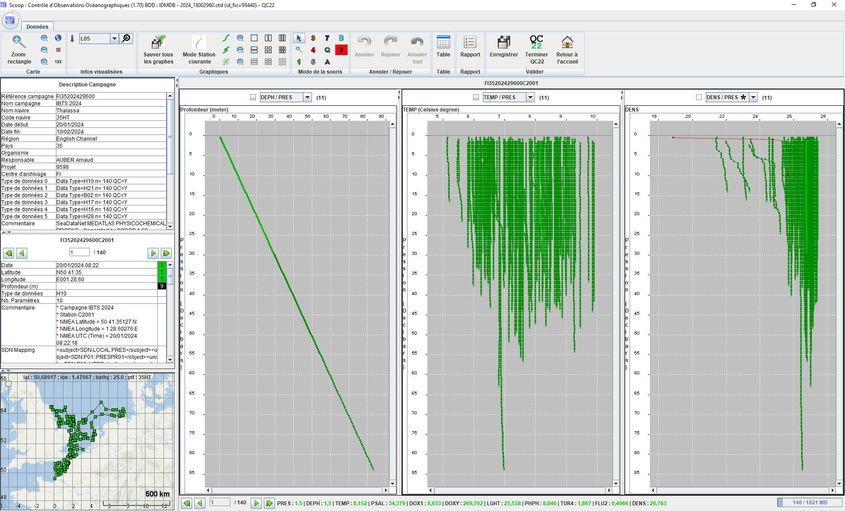Open the DEPH / PRES graph dropdown
845x511 pixels.
click(x=307, y=98)
